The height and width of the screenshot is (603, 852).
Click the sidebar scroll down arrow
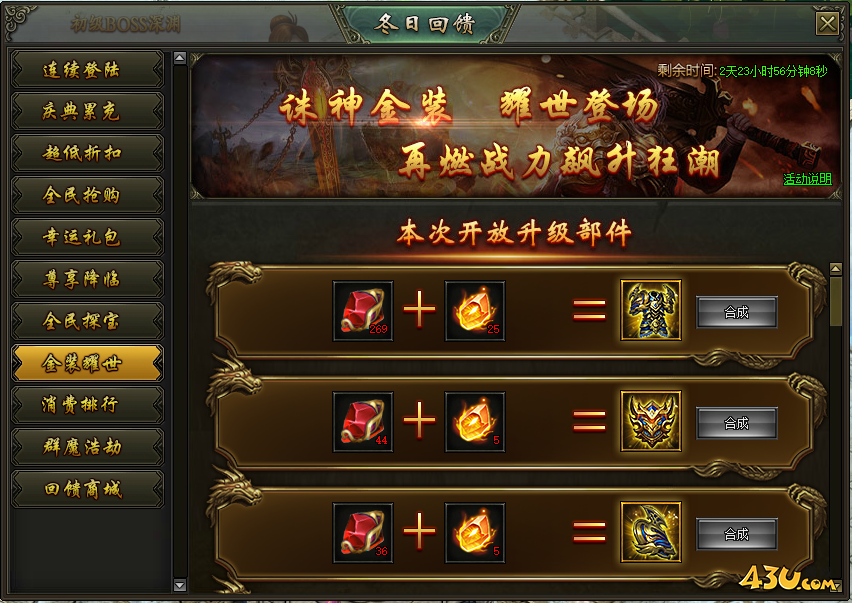click(x=180, y=585)
